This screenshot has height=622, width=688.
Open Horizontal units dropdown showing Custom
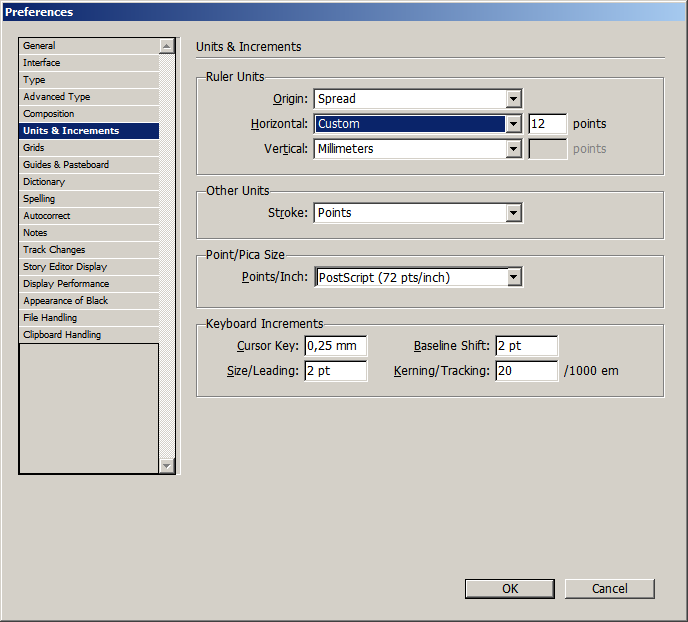418,124
